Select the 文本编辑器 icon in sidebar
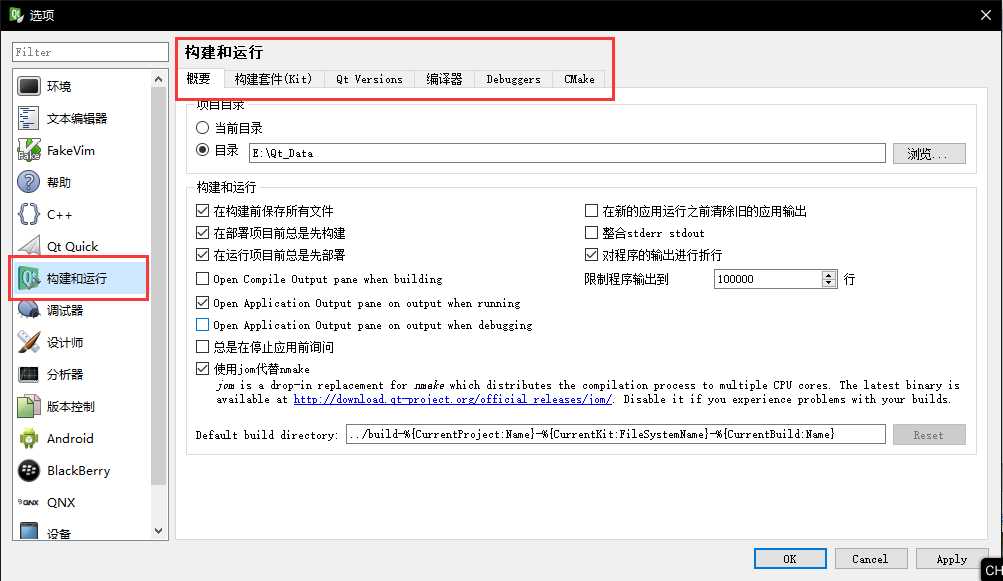Image resolution: width=1003 pixels, height=581 pixels. point(29,118)
